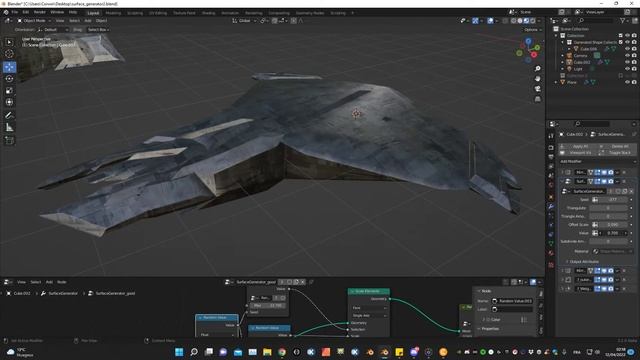Click the Viewport Vis button
Screen dimensions: 640x360
[x=578, y=153]
